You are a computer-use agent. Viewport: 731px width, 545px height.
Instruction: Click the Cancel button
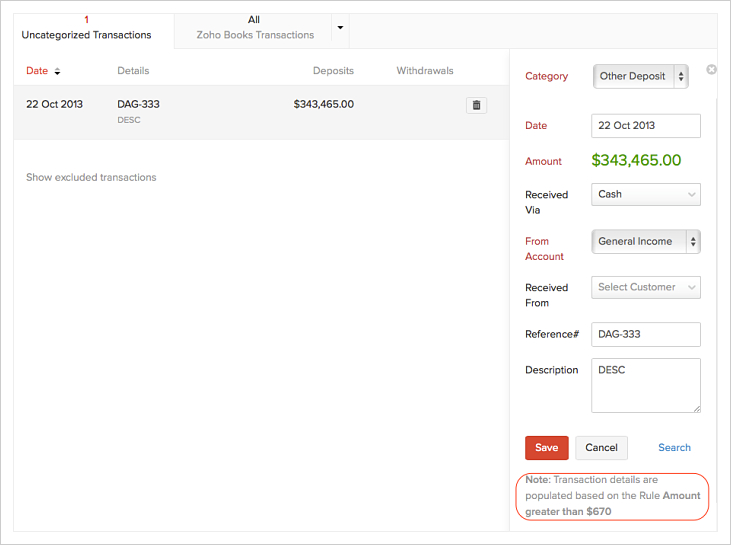coord(601,448)
